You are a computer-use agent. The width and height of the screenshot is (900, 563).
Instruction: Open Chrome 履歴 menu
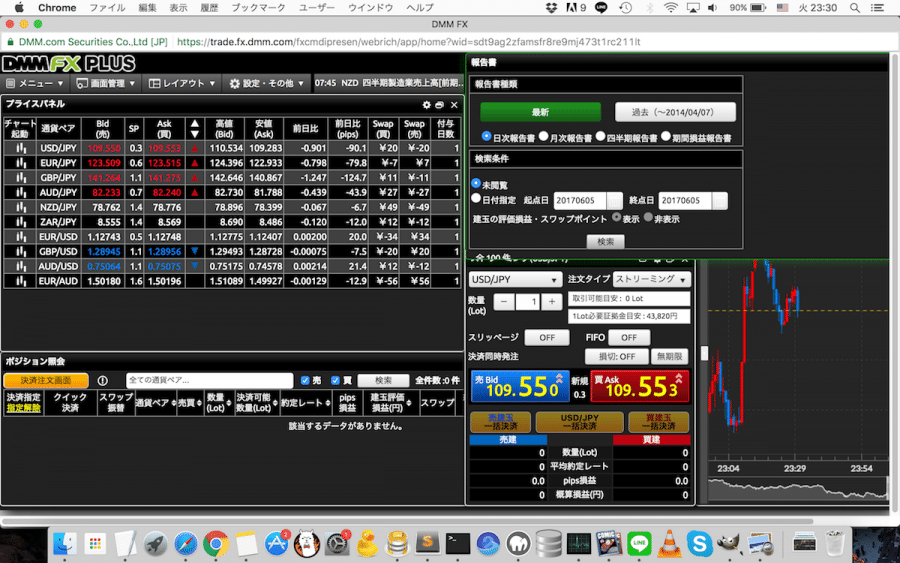[209, 7]
